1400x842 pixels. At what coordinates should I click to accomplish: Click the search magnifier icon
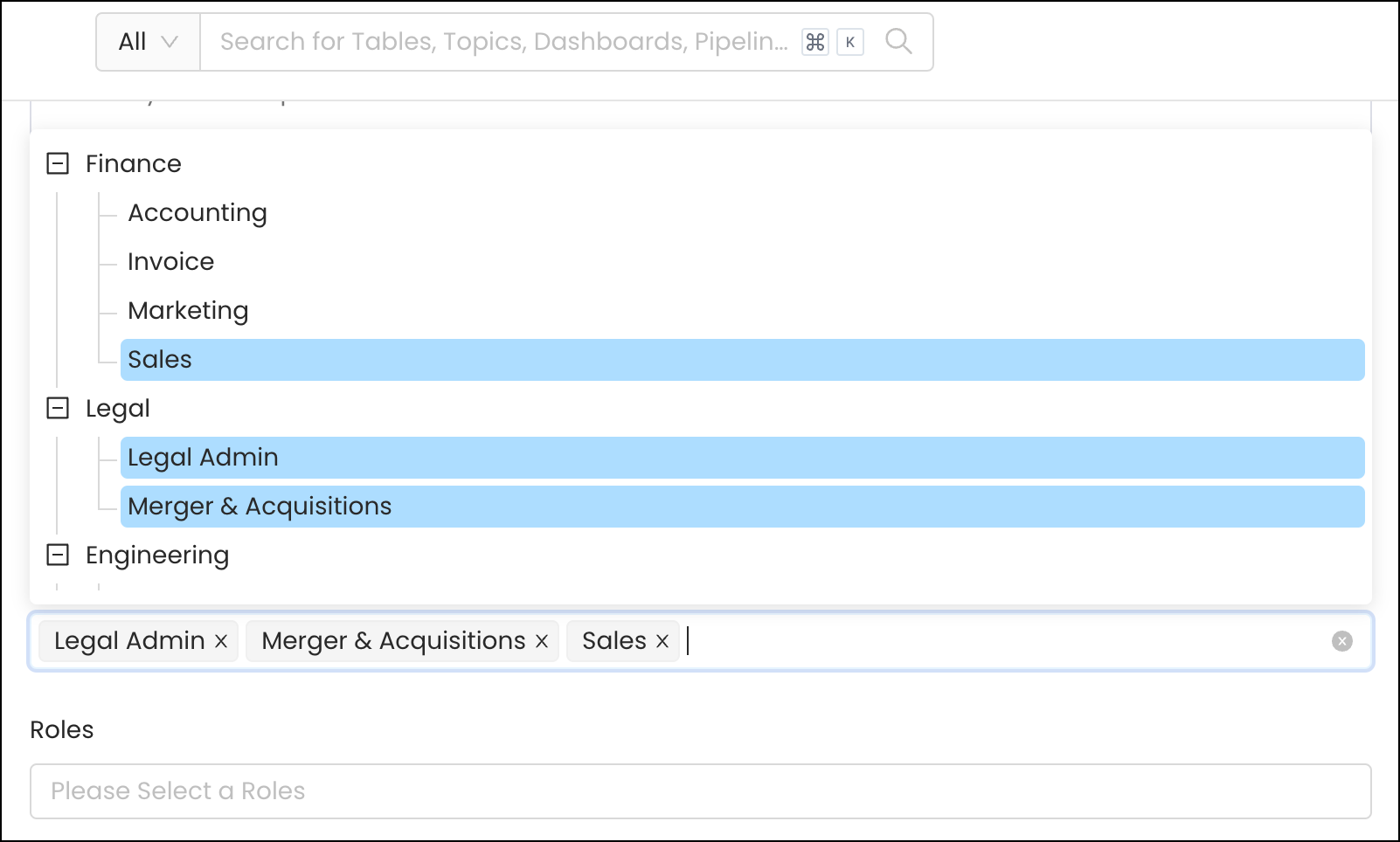[898, 41]
